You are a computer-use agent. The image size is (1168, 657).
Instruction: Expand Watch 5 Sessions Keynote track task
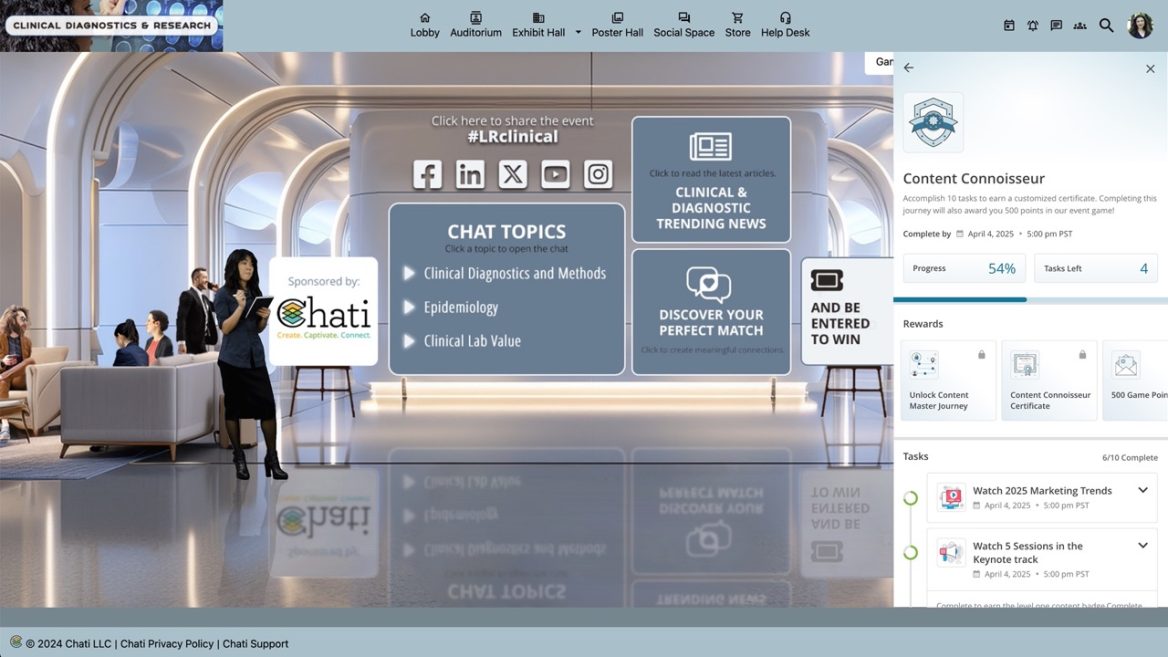point(1143,545)
